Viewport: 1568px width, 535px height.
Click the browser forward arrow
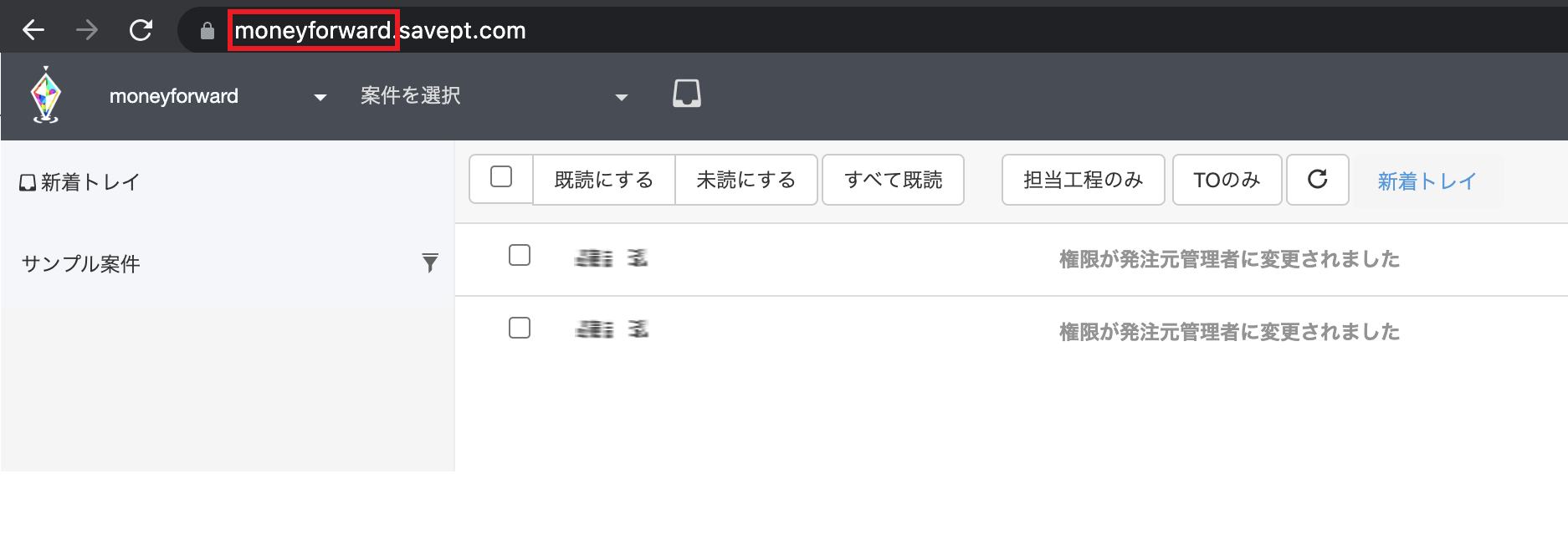(x=87, y=31)
